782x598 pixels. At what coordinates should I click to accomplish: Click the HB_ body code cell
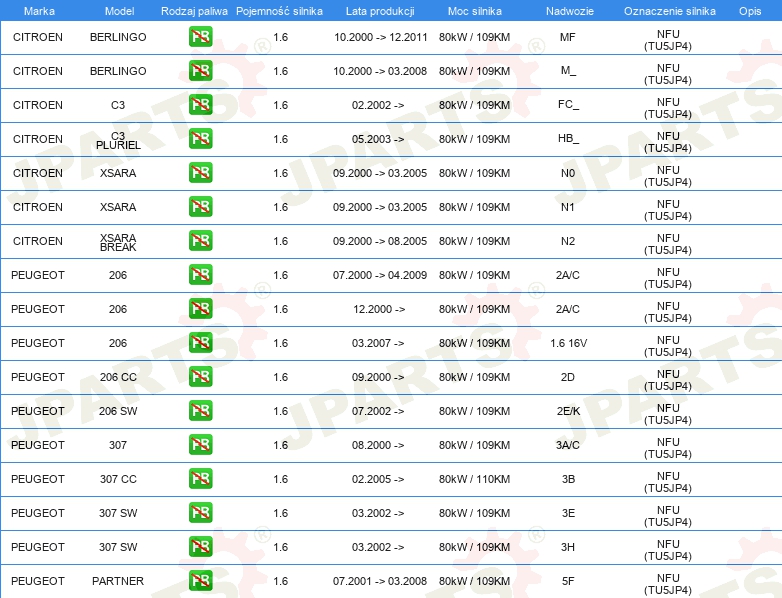pos(568,139)
